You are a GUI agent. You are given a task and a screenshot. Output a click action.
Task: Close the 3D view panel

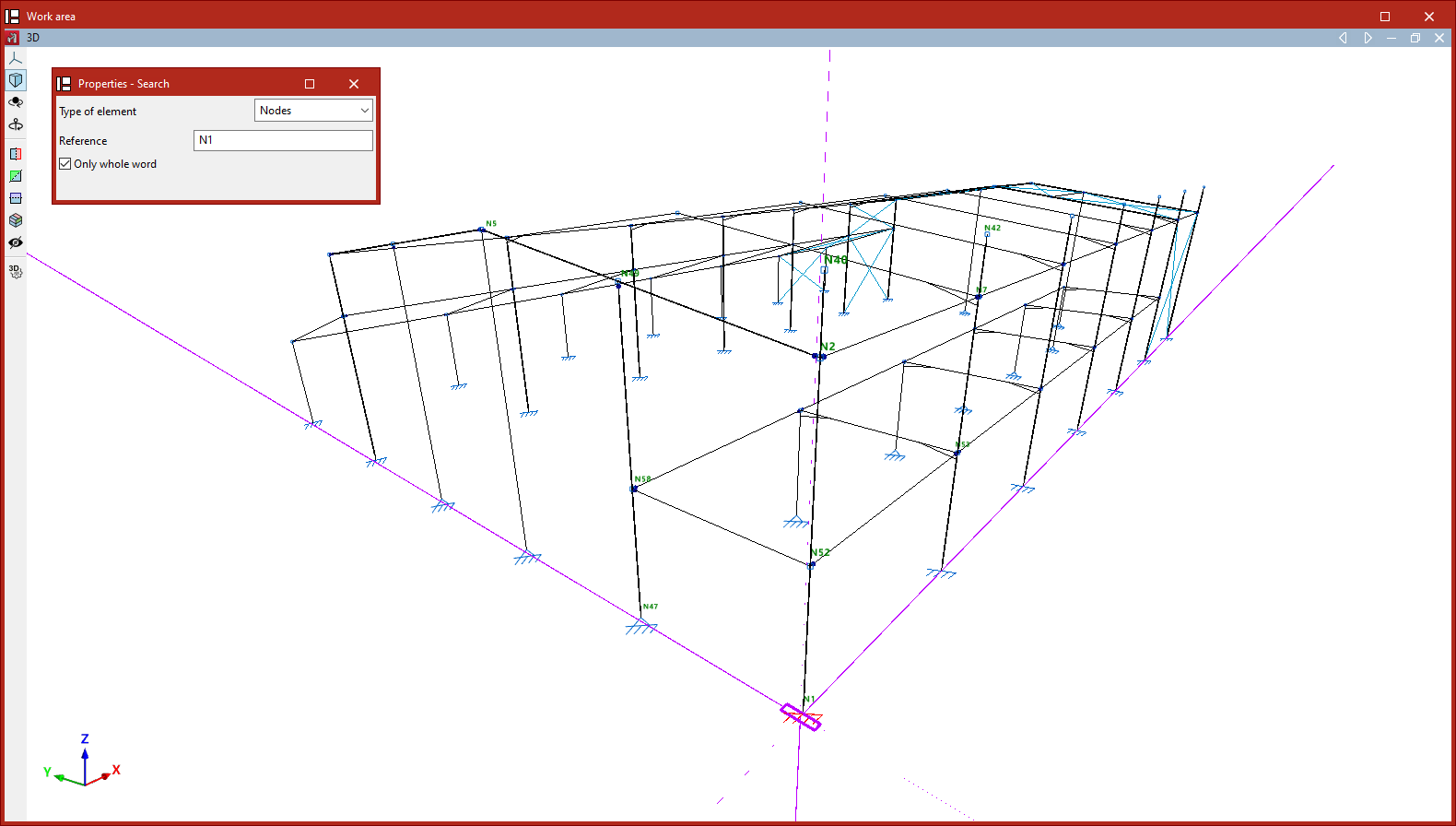(x=1439, y=38)
